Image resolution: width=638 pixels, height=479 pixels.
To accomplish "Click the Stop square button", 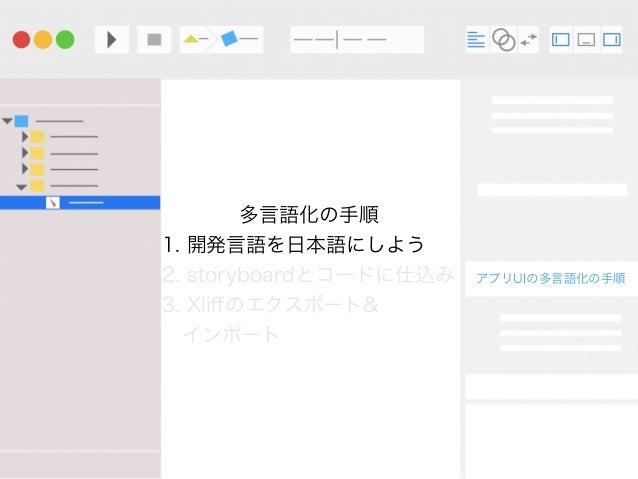I will 154,40.
